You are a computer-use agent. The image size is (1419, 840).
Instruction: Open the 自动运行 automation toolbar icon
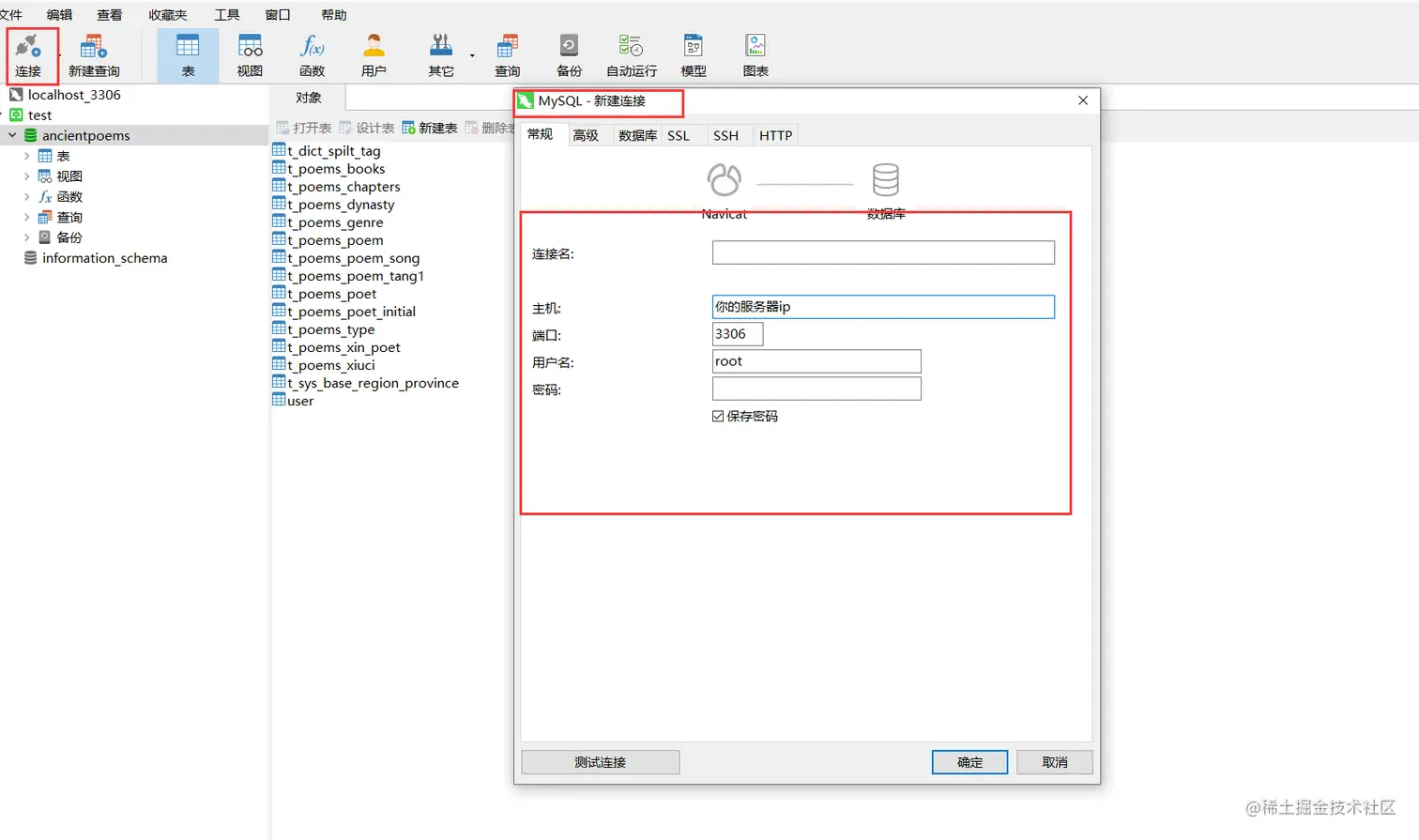(632, 55)
